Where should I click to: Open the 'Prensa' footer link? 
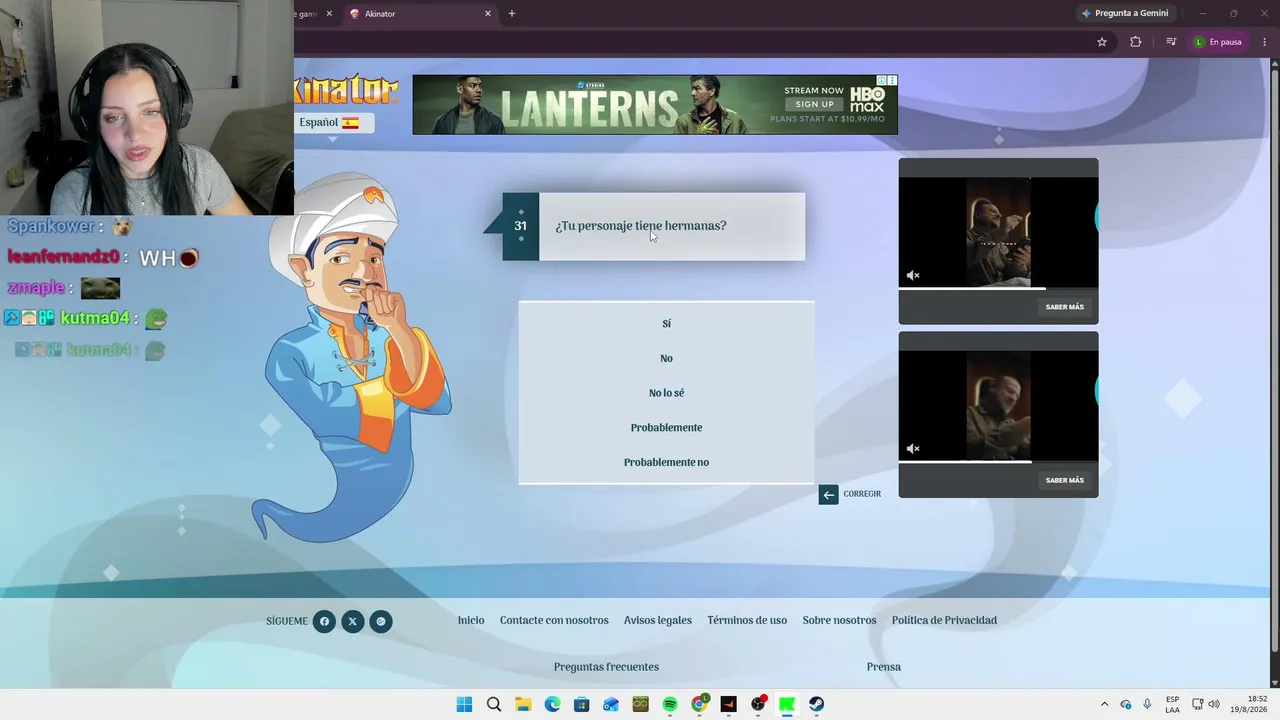point(884,667)
